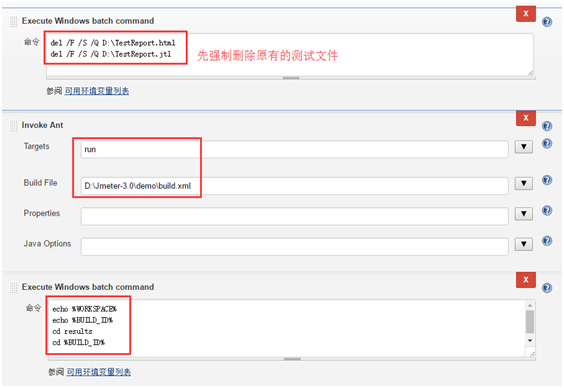This screenshot has height=388, width=564.
Task: Expand the Properties field dropdown arrow
Action: 523,214
